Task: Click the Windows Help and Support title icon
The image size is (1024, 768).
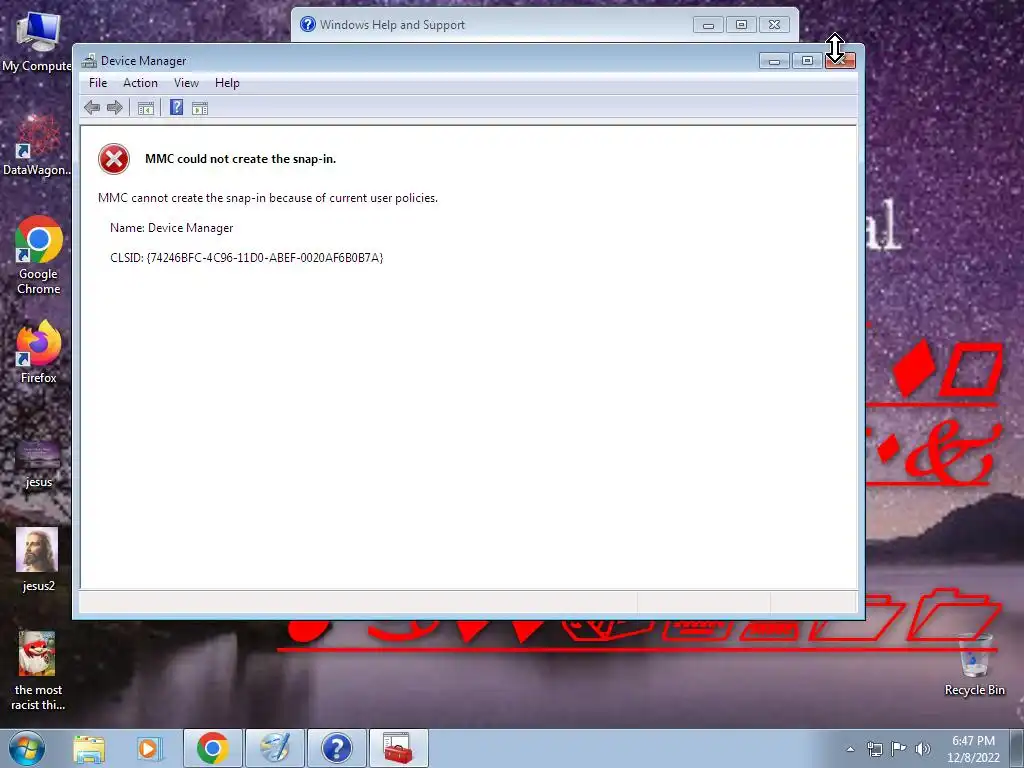Action: [307, 25]
